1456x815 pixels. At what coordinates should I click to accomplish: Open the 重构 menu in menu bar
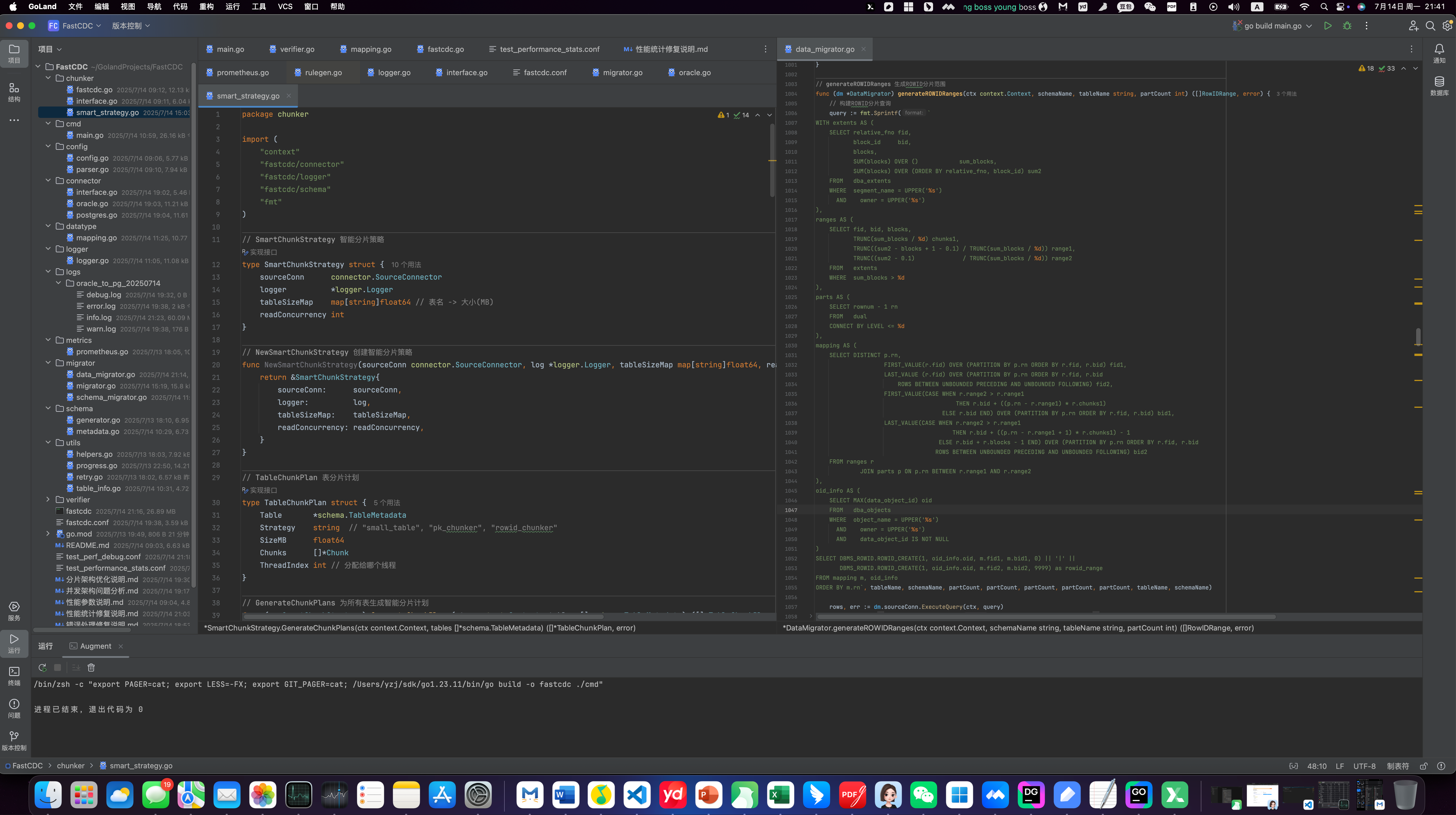206,7
